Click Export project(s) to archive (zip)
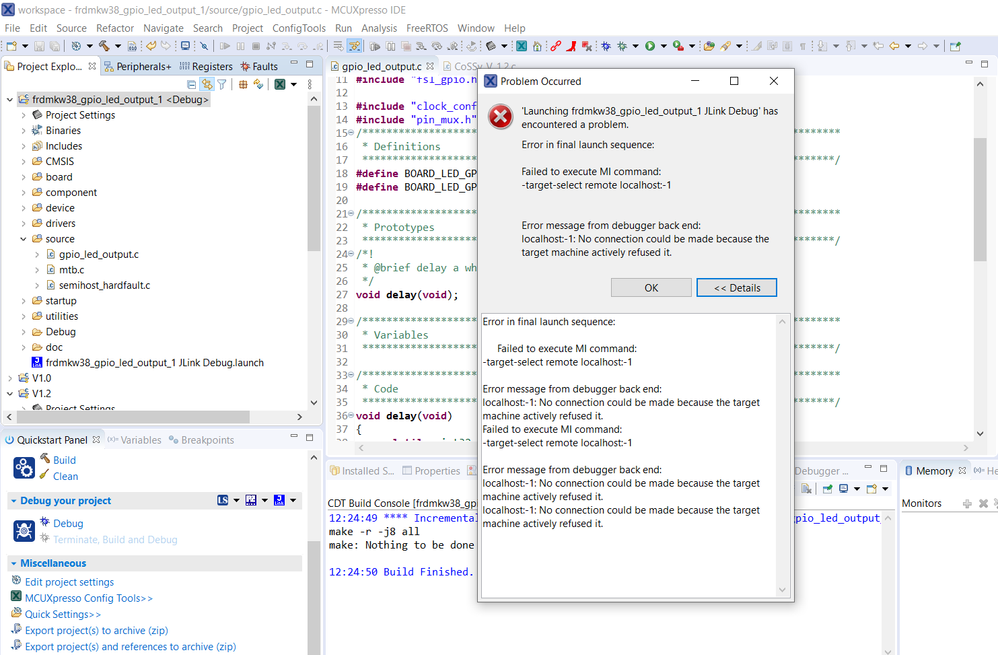Screen dimensions: 998x655 coord(96,630)
